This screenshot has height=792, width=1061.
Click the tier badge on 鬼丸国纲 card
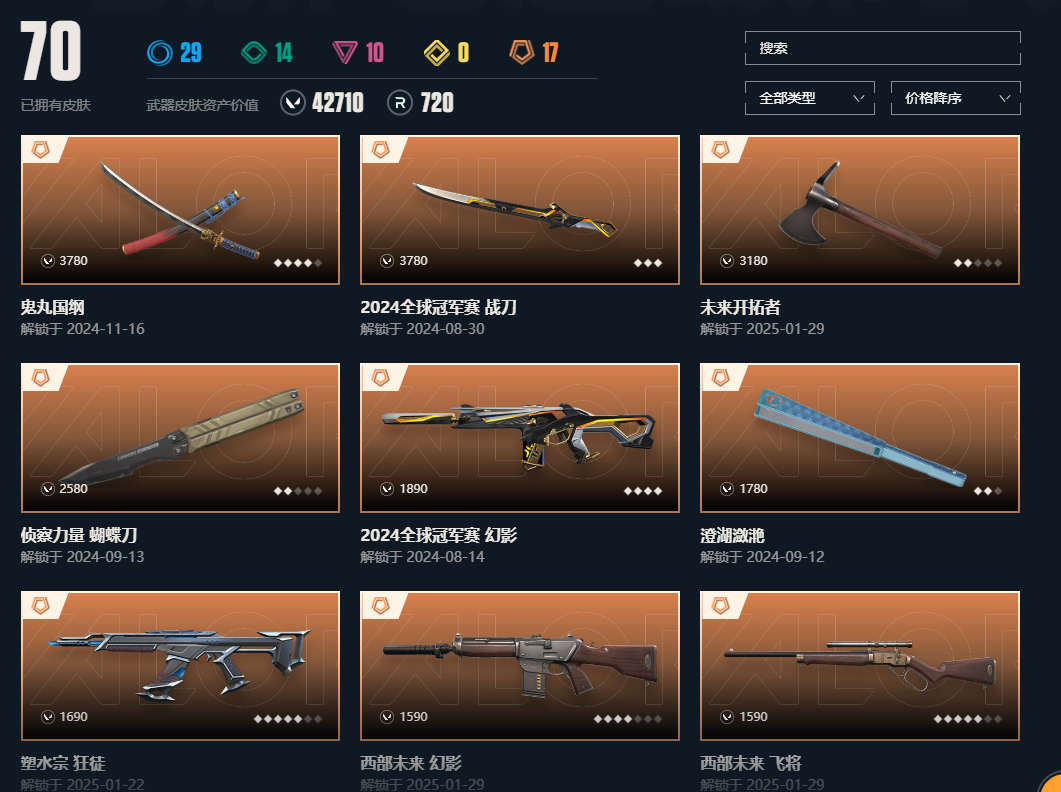[x=41, y=150]
